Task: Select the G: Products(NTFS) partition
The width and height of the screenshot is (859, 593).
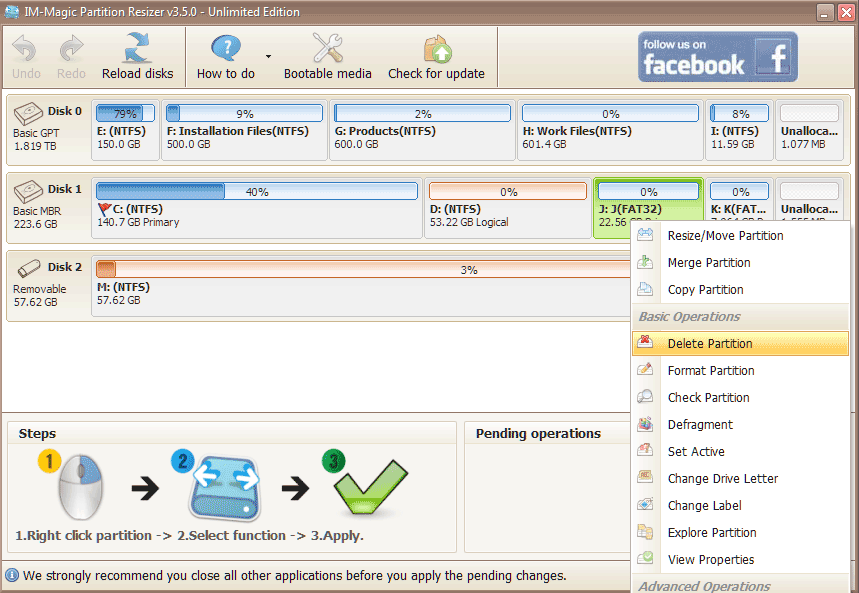Action: (422, 130)
